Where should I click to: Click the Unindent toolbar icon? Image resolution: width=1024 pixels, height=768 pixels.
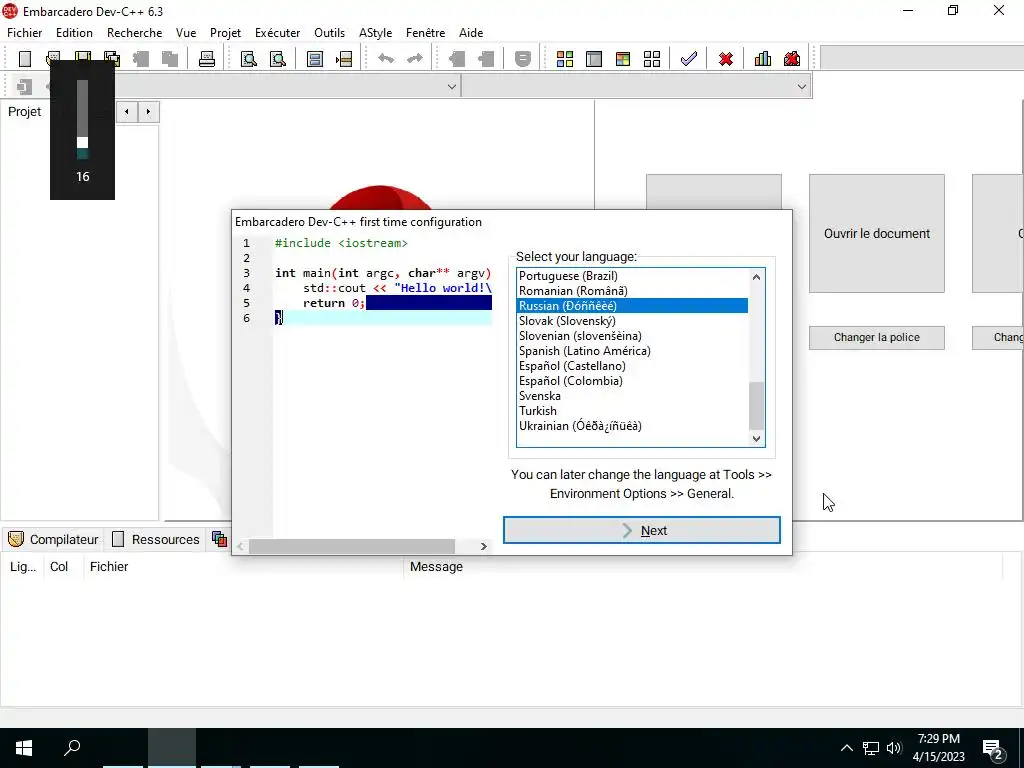pos(486,59)
